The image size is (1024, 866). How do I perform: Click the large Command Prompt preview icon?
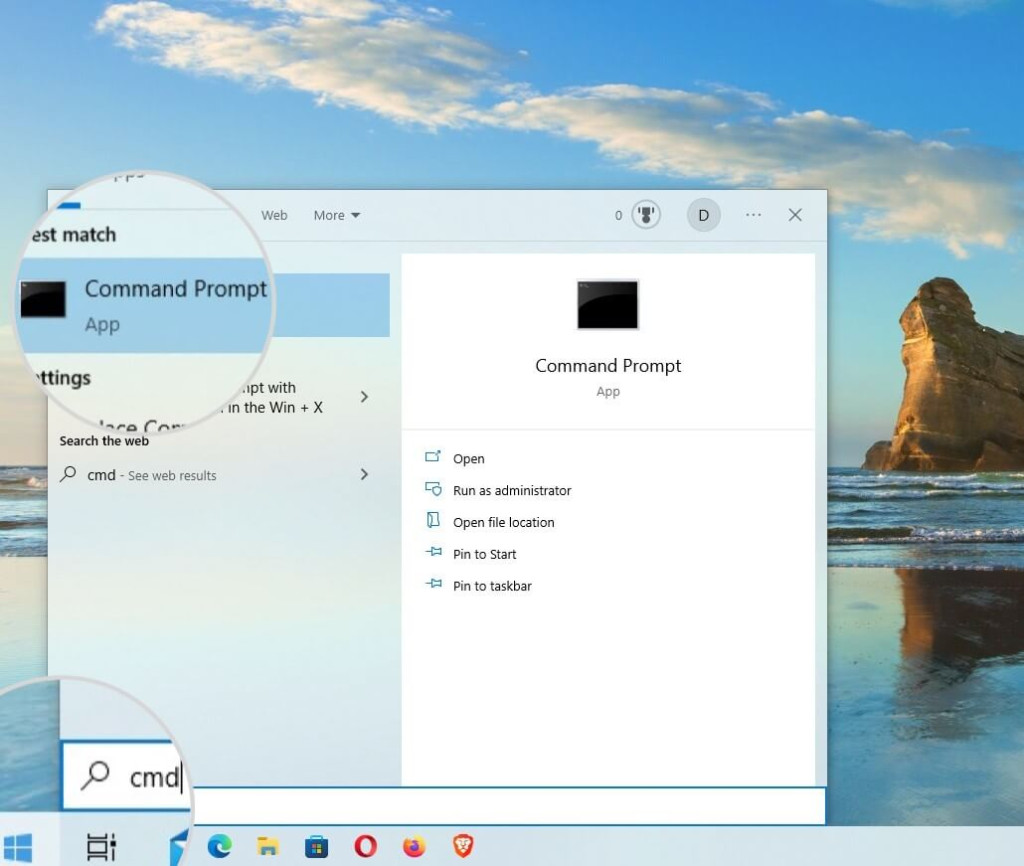click(607, 305)
